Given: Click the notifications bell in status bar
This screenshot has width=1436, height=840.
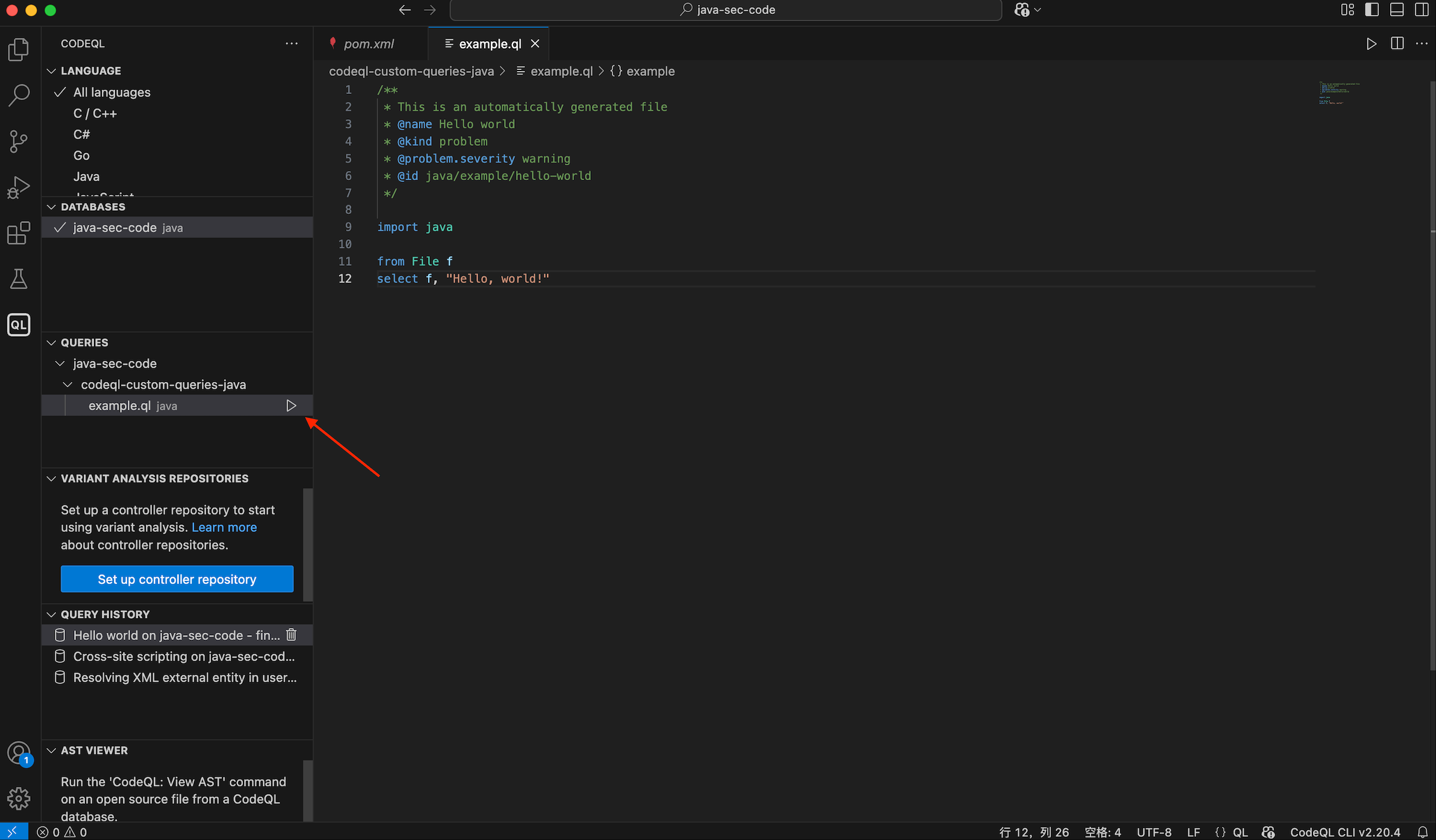Looking at the screenshot, I should click(x=1422, y=832).
